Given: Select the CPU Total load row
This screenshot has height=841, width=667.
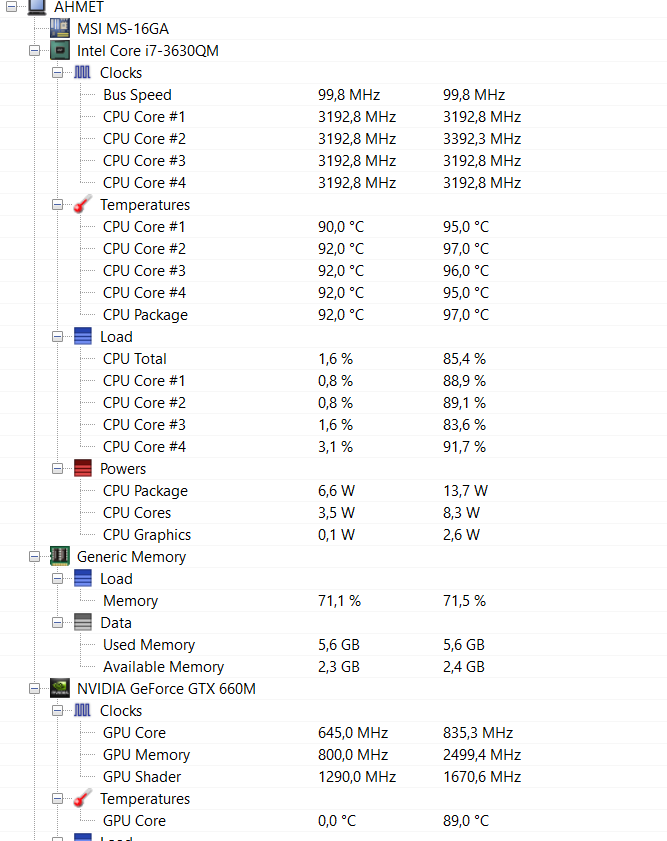Looking at the screenshot, I should pos(135,358).
